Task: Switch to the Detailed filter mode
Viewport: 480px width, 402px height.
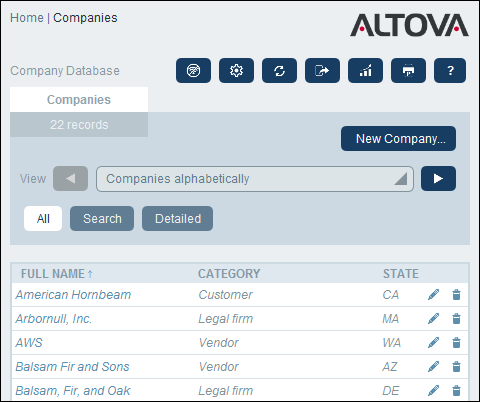Action: click(178, 219)
